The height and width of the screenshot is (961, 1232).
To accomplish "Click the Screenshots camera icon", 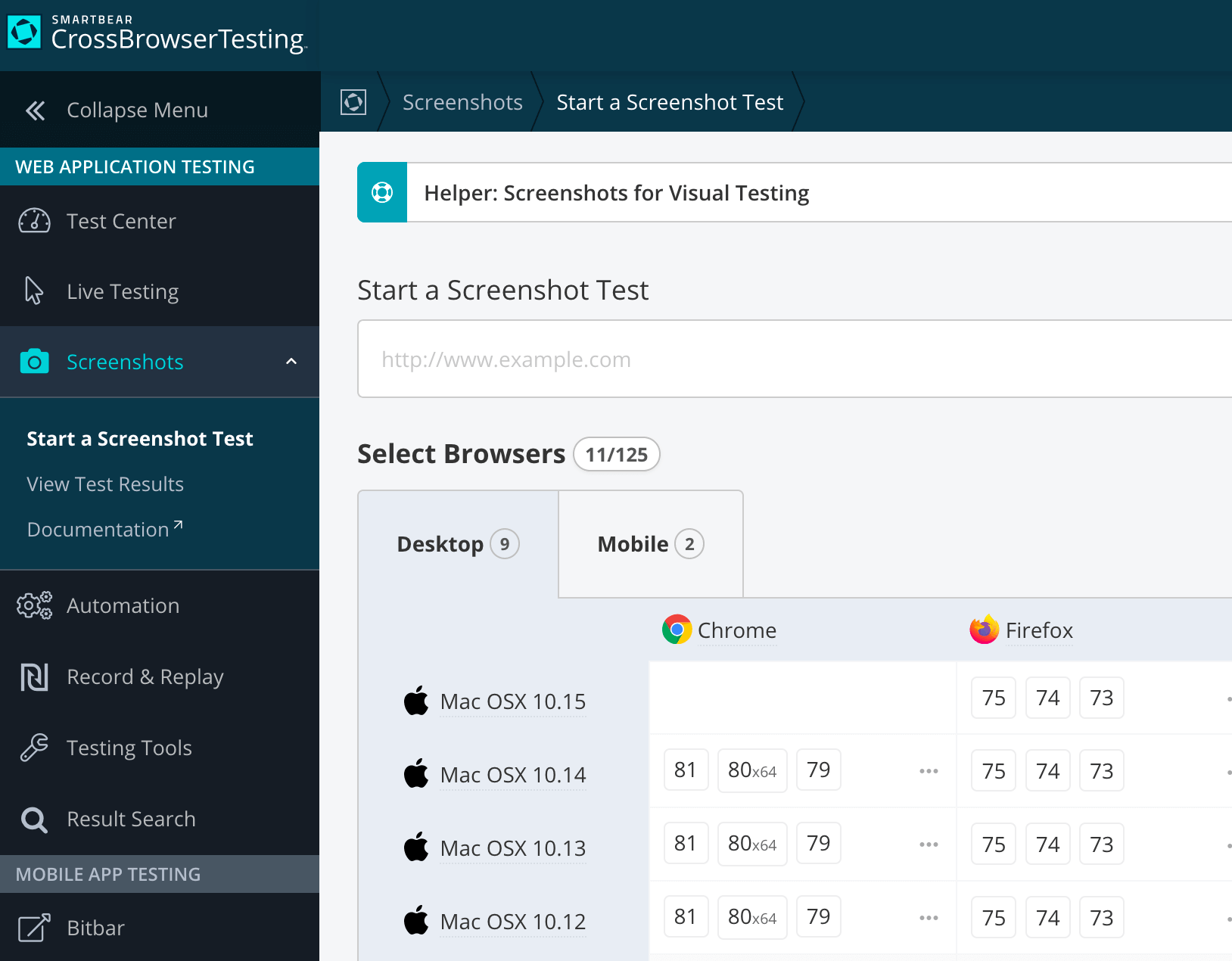I will [34, 362].
